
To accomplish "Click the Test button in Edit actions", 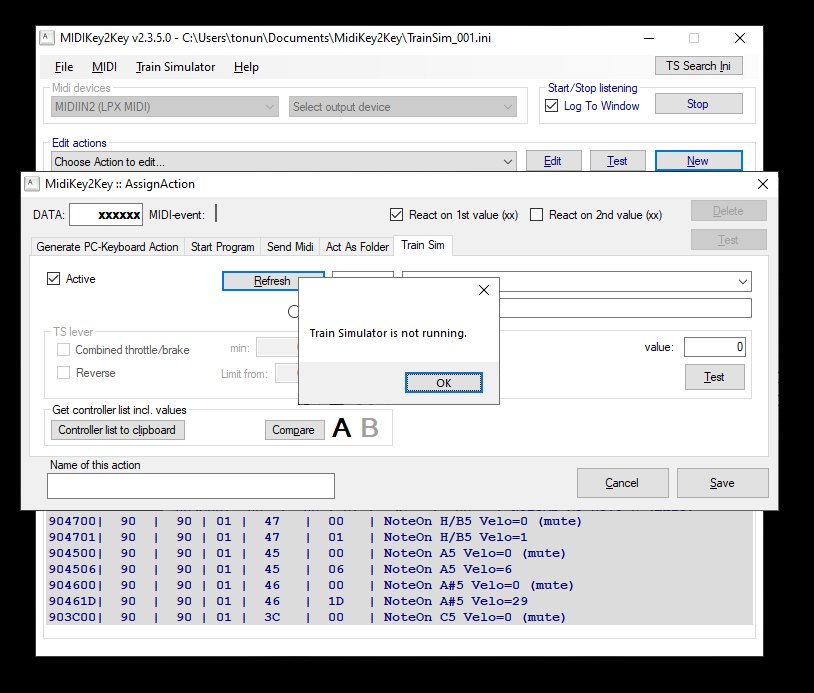I will (618, 161).
